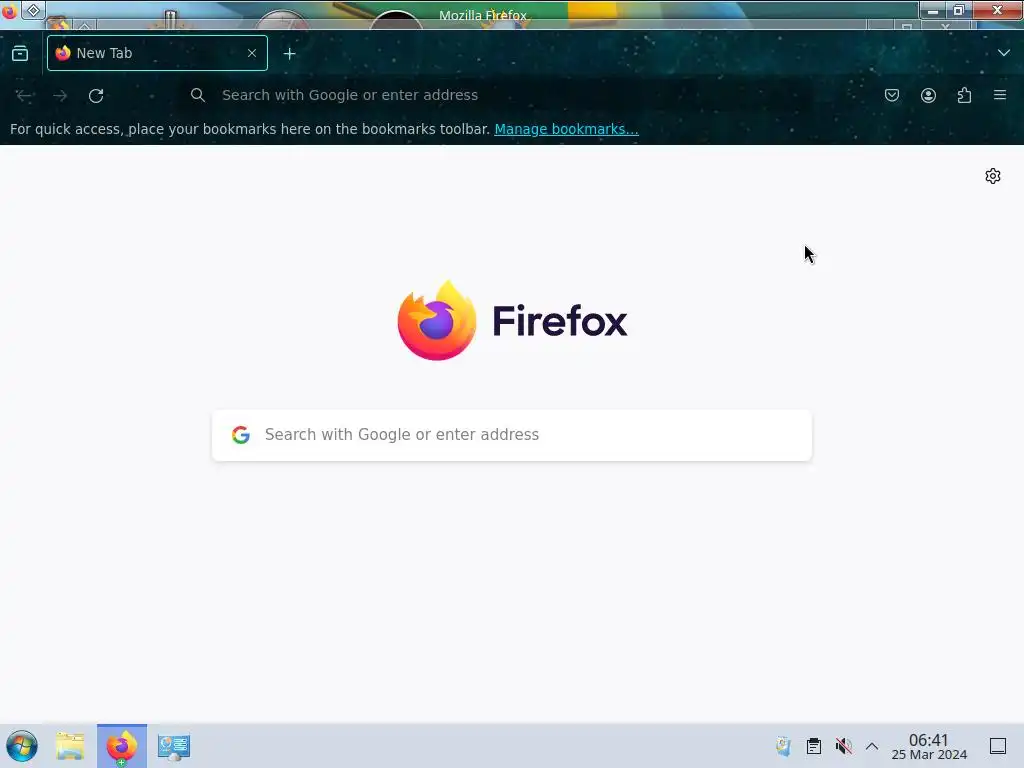The image size is (1024, 768).
Task: Toggle the keep-on-all-desktops diamond titlebar icon
Action: (33, 10)
